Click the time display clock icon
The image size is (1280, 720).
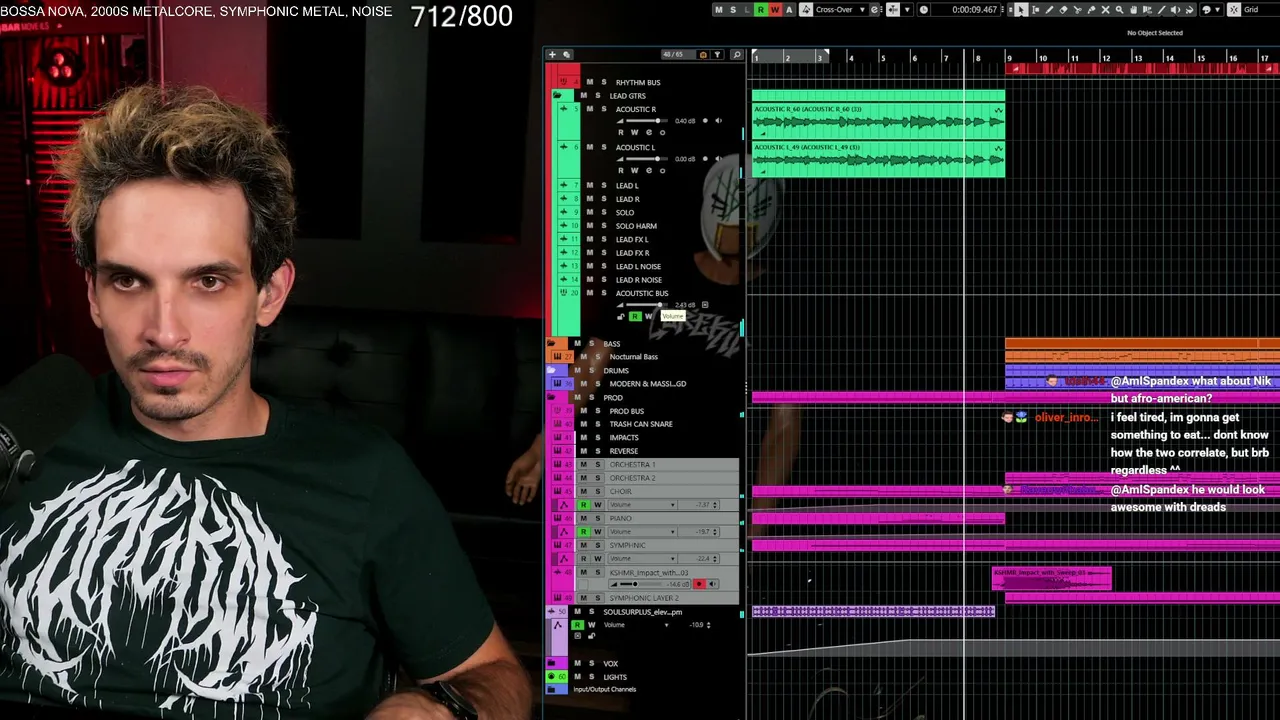[x=923, y=10]
